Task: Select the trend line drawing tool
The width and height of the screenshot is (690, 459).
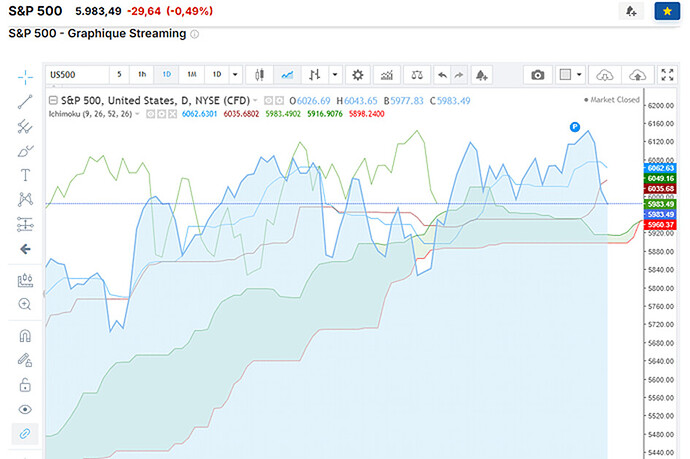Action: (x=25, y=102)
